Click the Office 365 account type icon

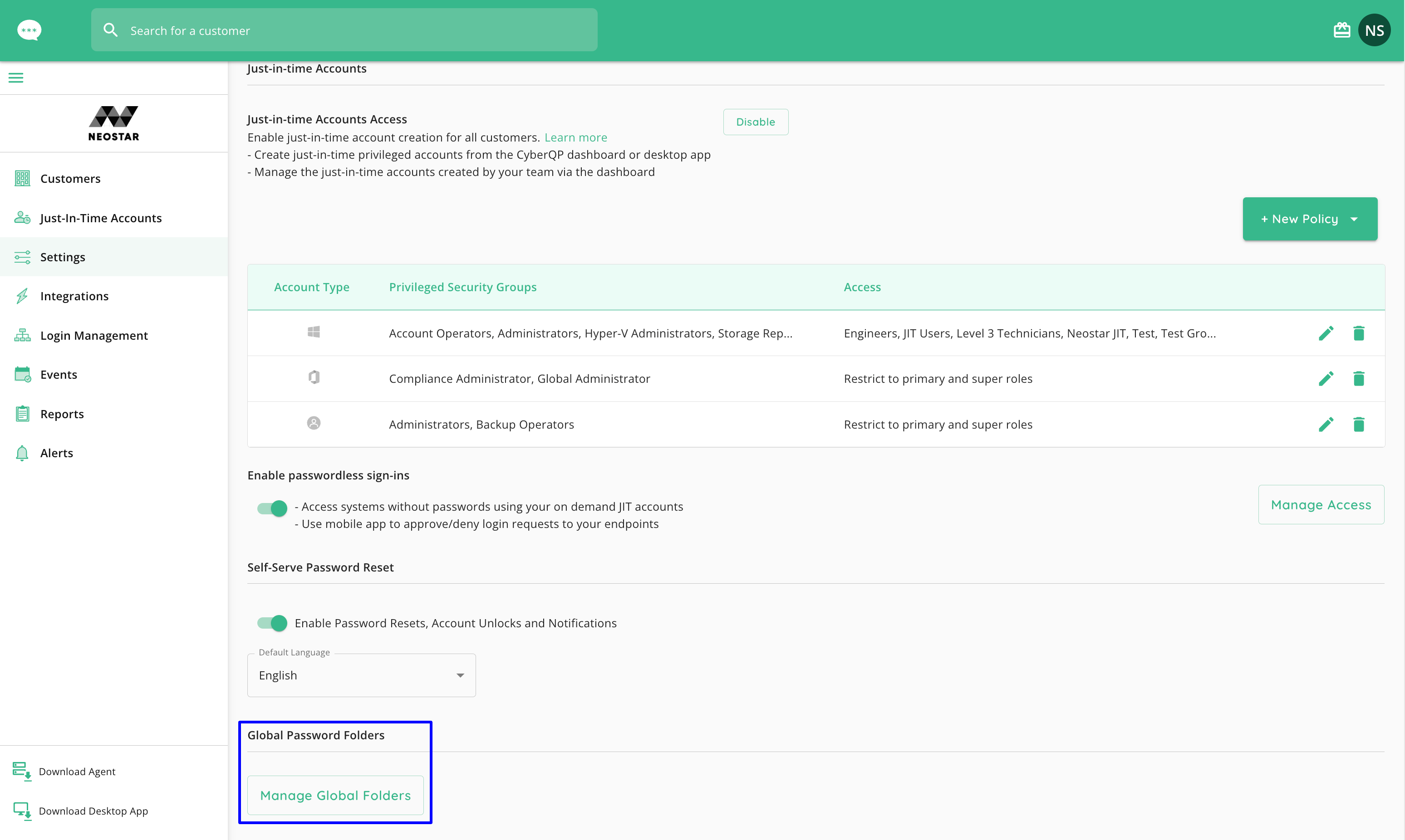pos(314,377)
